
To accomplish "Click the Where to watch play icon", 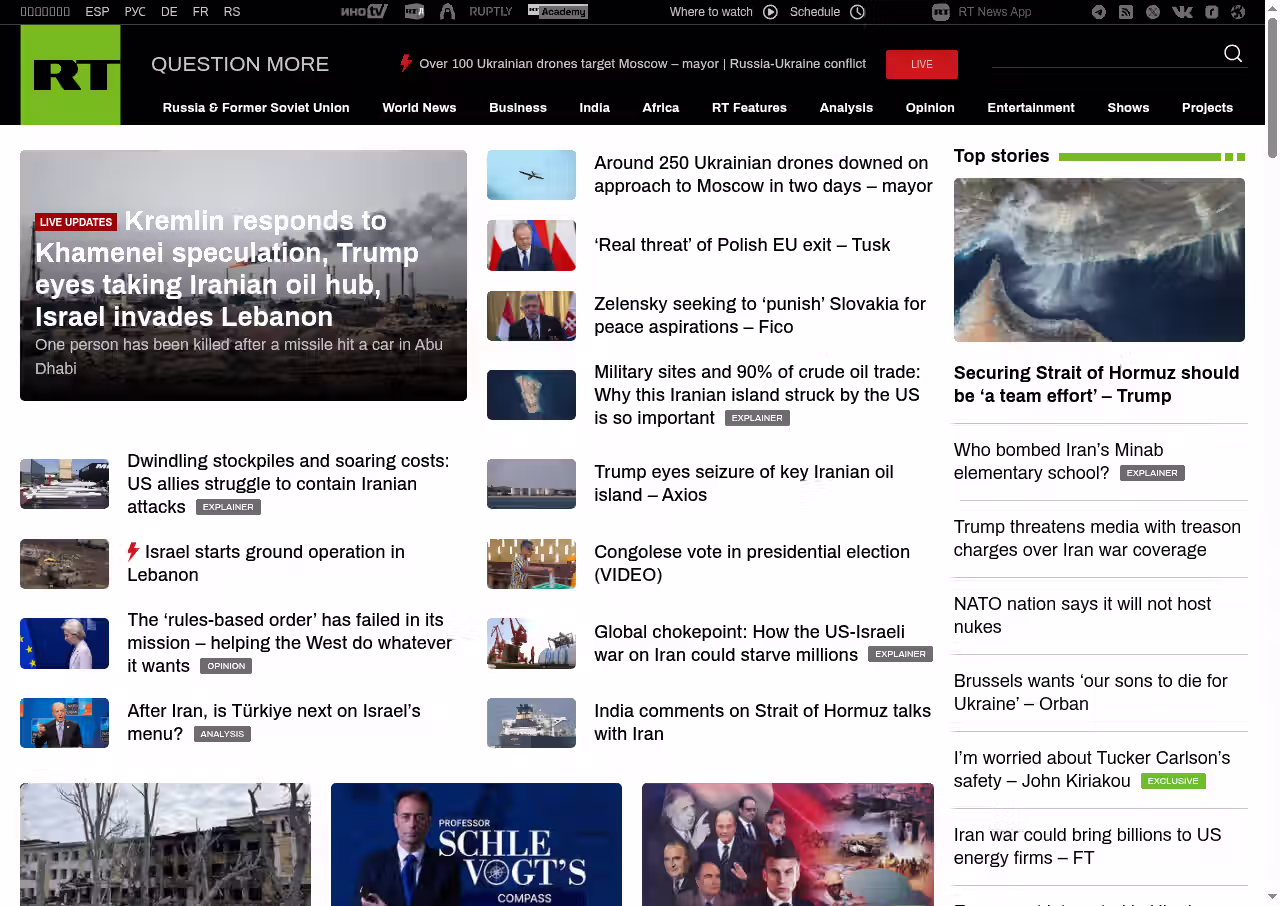I will tap(770, 12).
